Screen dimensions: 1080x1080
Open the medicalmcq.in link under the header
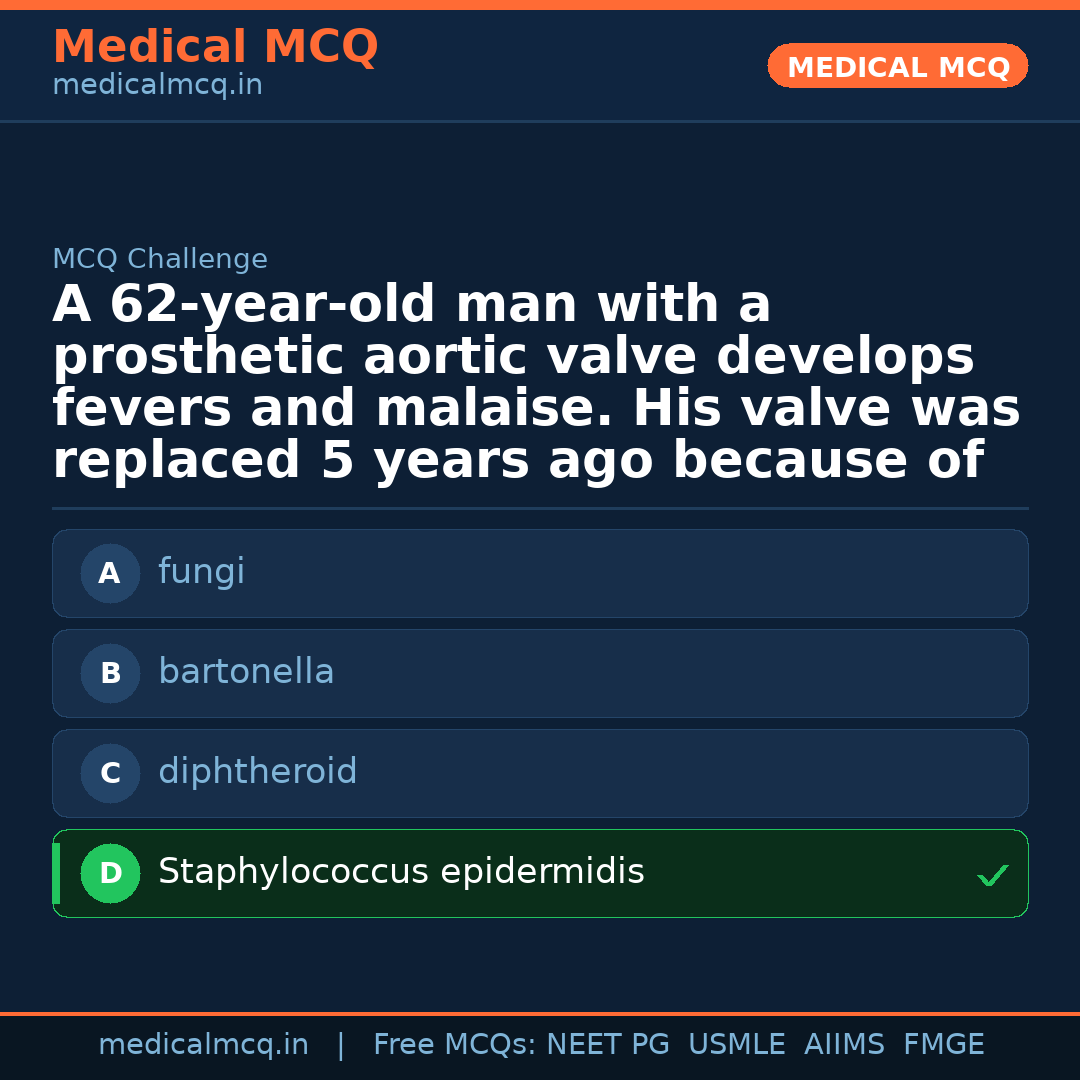157,86
